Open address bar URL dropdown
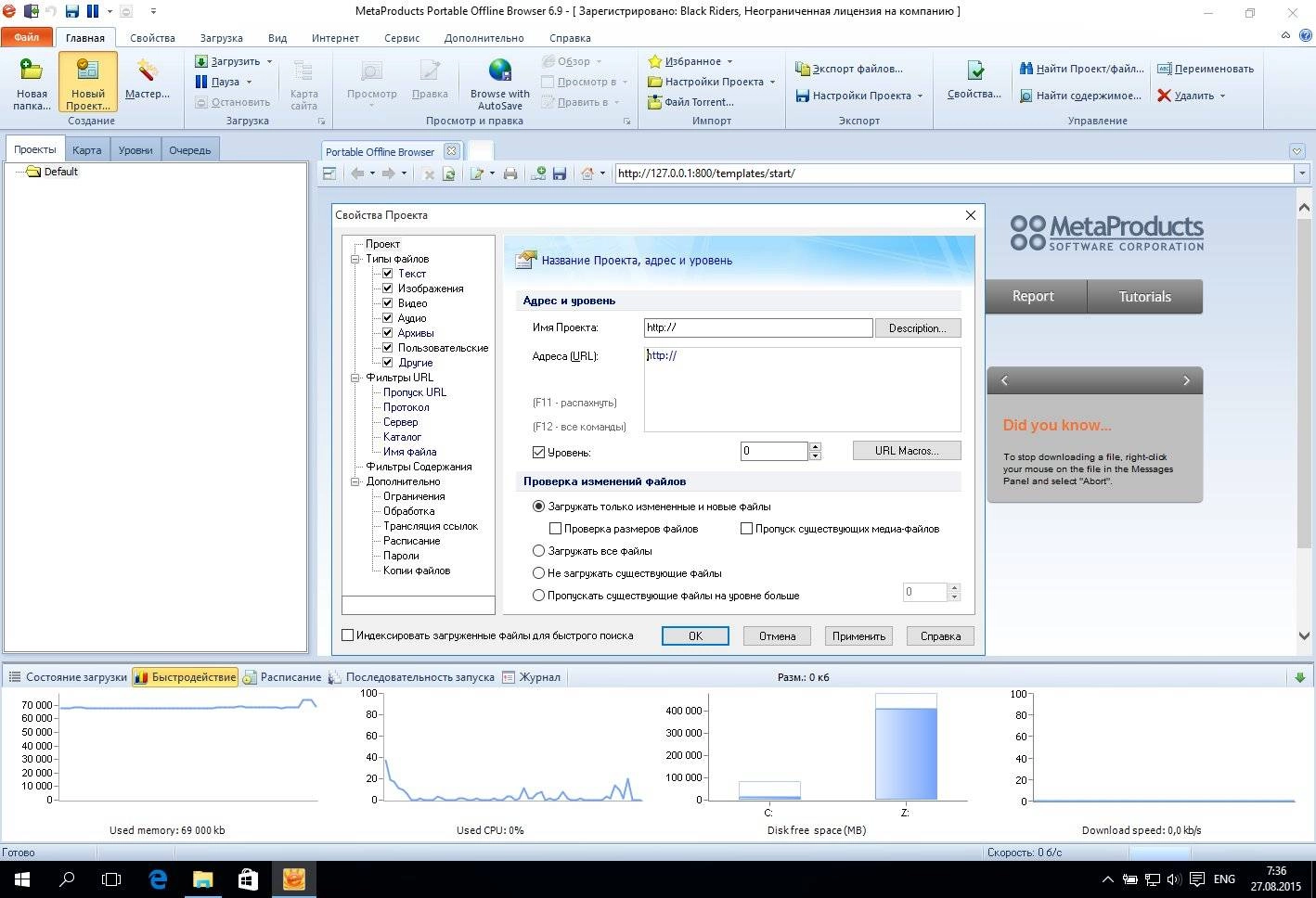Viewport: 1316px width, 898px height. (x=1302, y=173)
